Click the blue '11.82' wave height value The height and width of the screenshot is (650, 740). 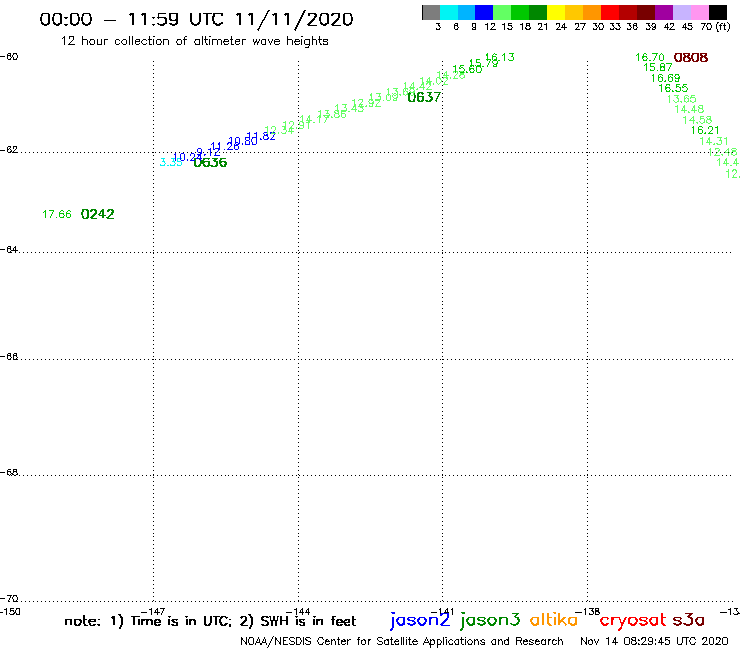coord(261,136)
